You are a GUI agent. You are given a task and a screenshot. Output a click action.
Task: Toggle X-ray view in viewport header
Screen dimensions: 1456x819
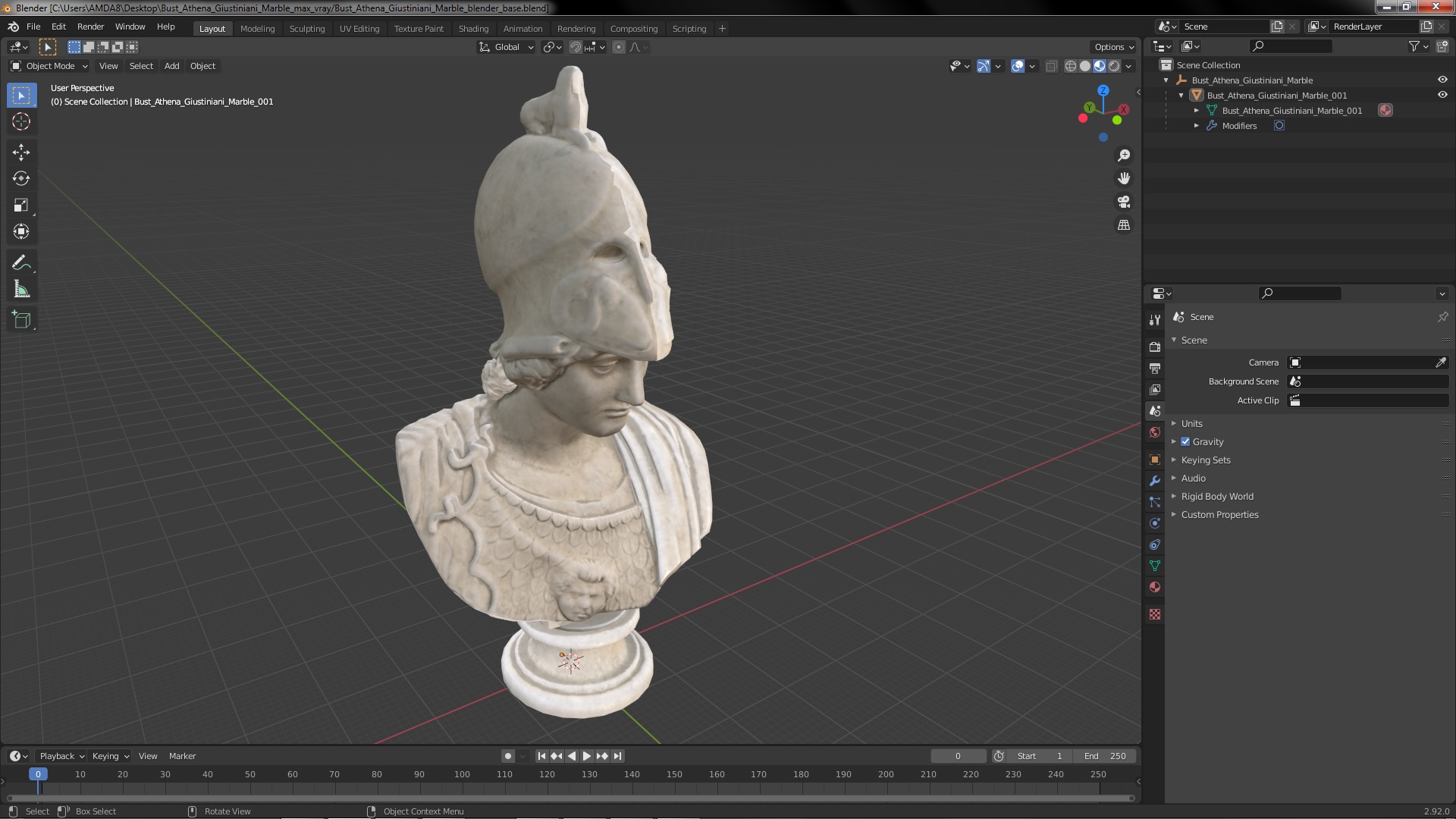[x=1051, y=66]
